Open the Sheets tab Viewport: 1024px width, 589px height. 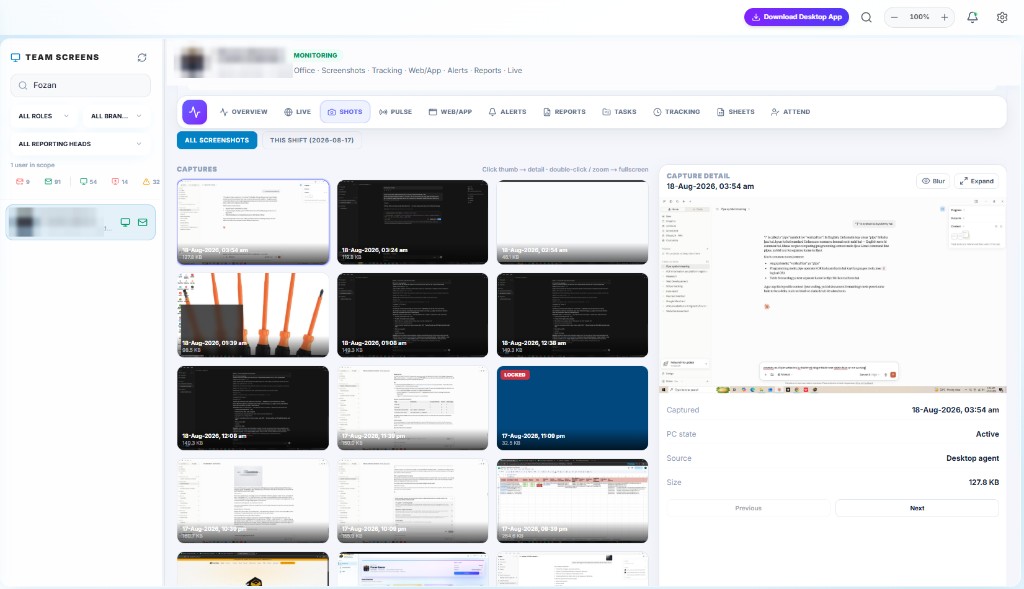735,112
